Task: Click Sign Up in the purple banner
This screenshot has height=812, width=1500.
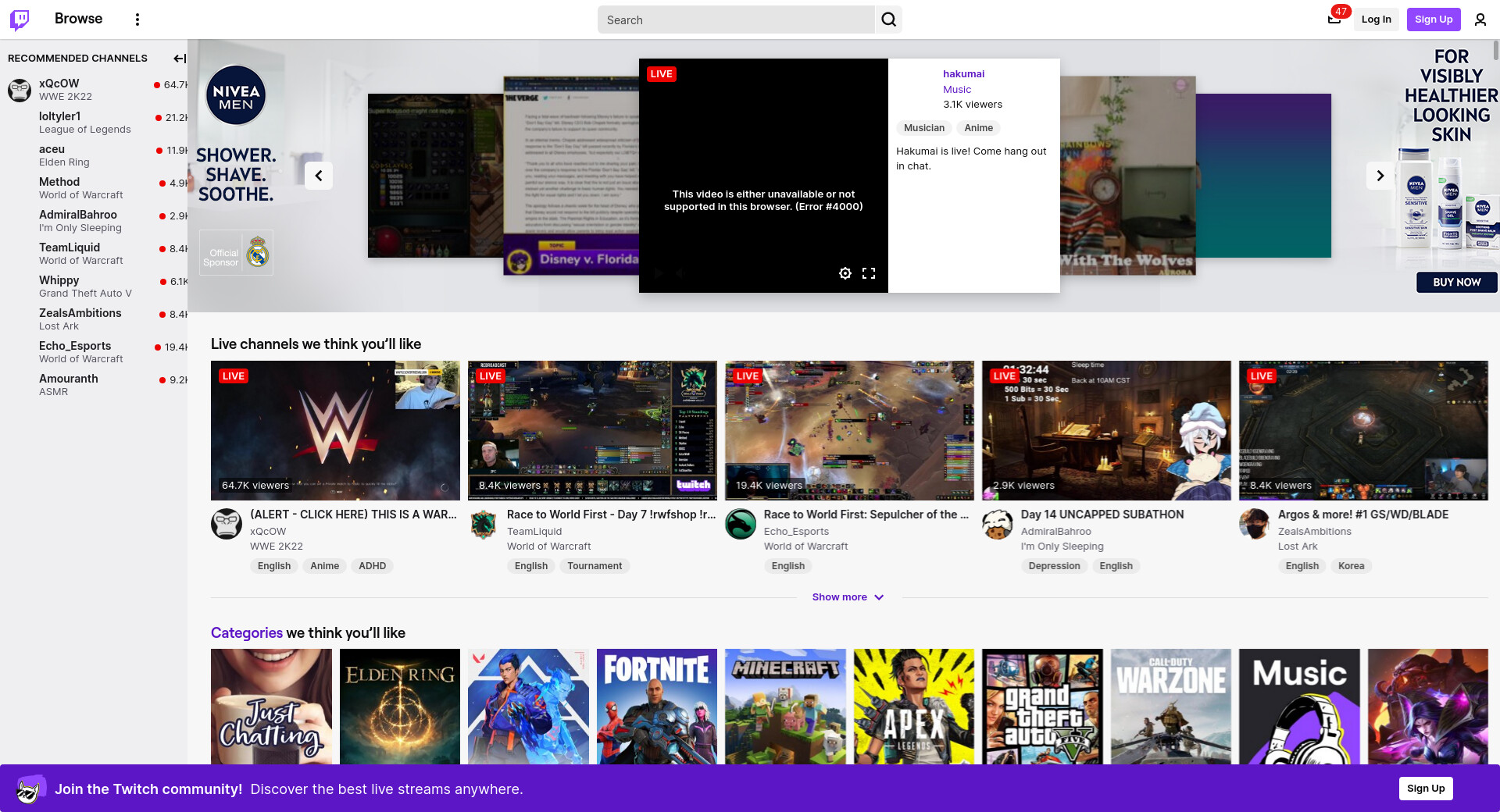Action: point(1425,789)
